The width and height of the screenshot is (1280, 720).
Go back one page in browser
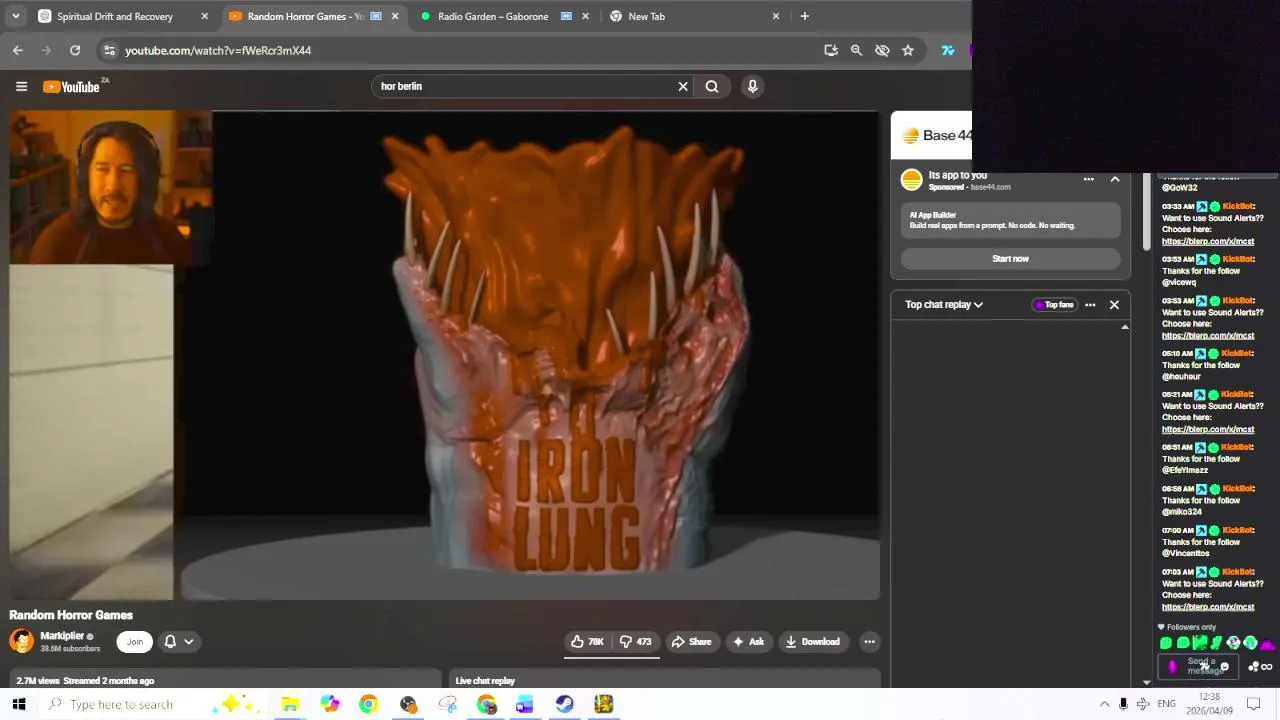pos(18,50)
